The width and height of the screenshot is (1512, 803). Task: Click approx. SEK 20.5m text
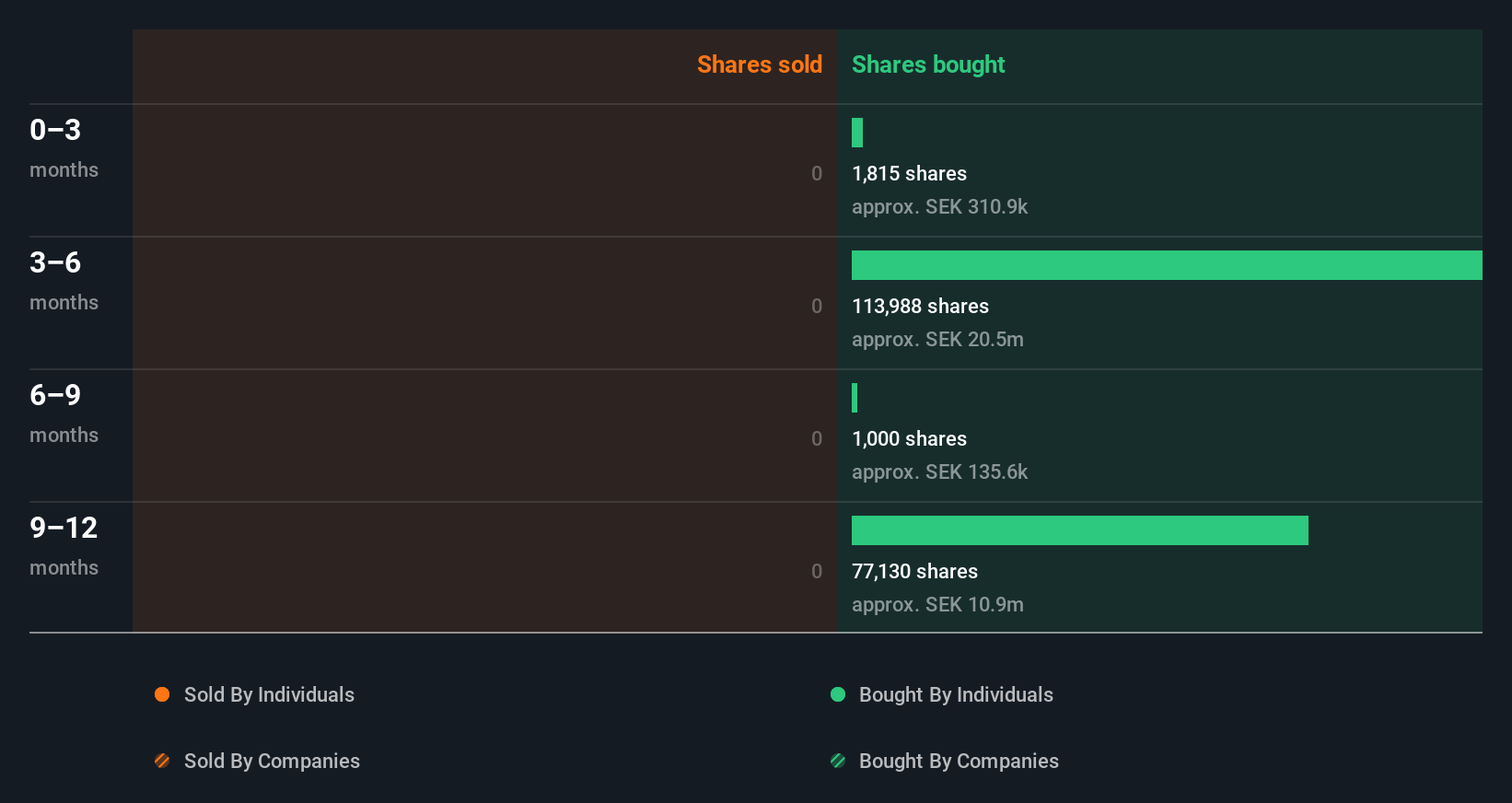[937, 339]
